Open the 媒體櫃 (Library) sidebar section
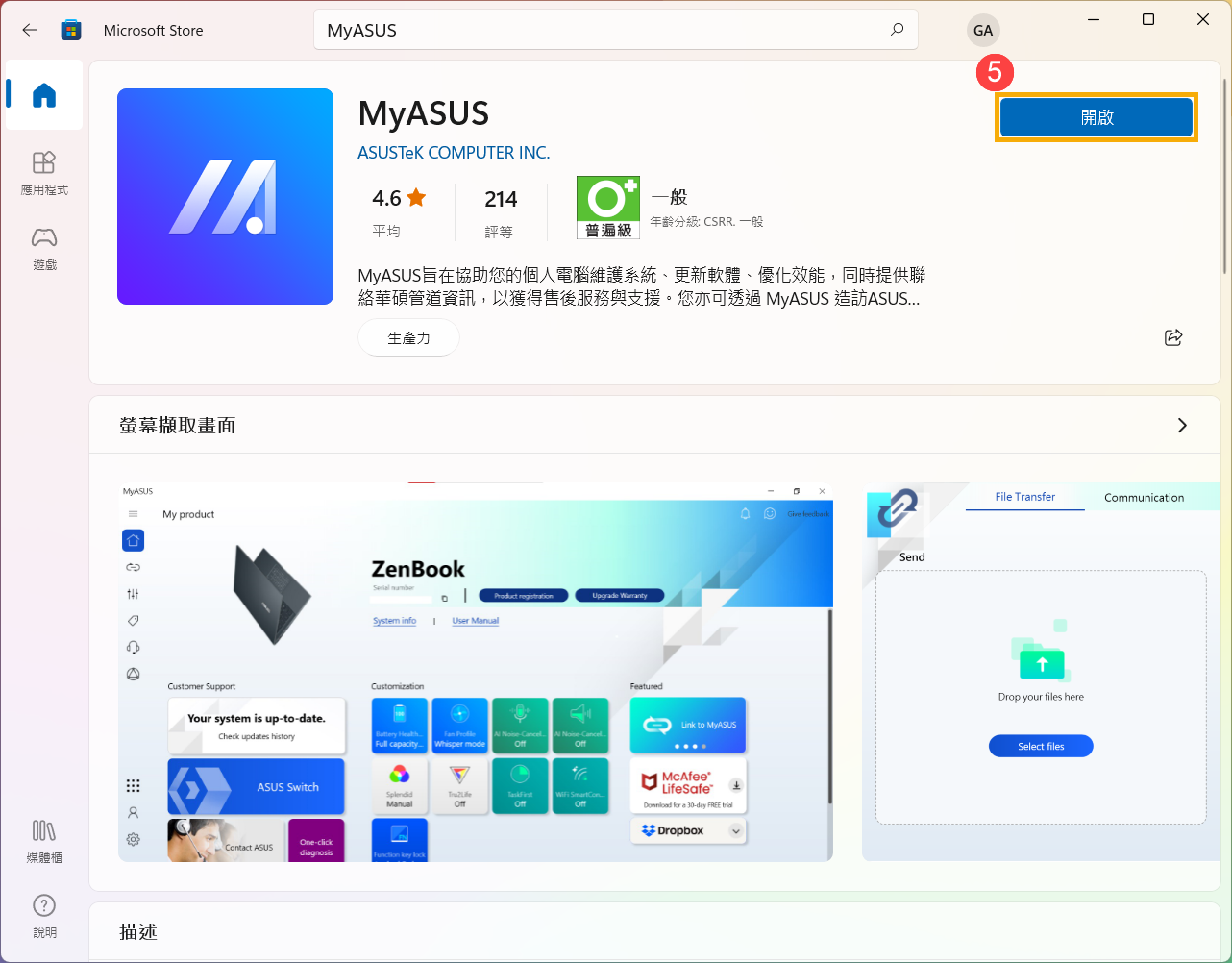This screenshot has width=1232, height=963. [44, 842]
